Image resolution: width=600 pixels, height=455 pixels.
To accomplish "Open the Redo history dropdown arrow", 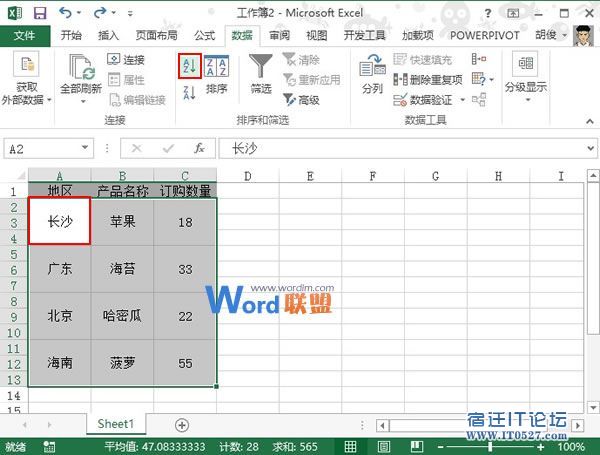I will pos(114,13).
